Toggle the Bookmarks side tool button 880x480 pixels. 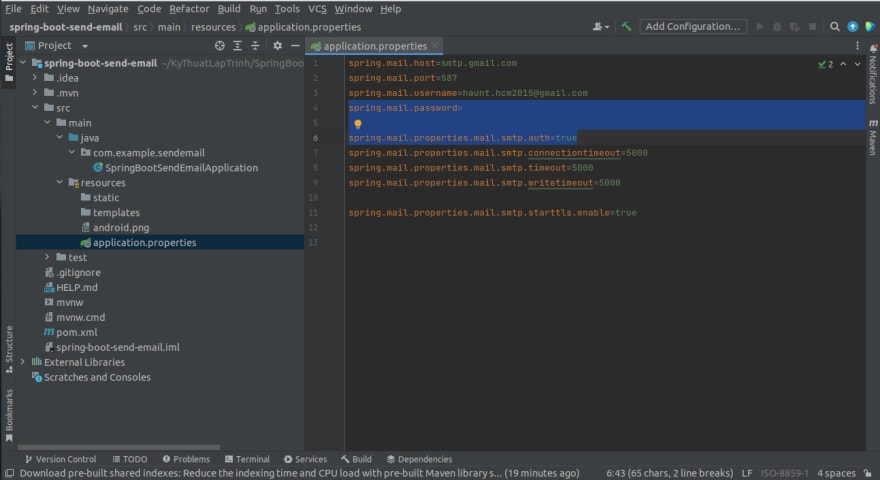8,415
